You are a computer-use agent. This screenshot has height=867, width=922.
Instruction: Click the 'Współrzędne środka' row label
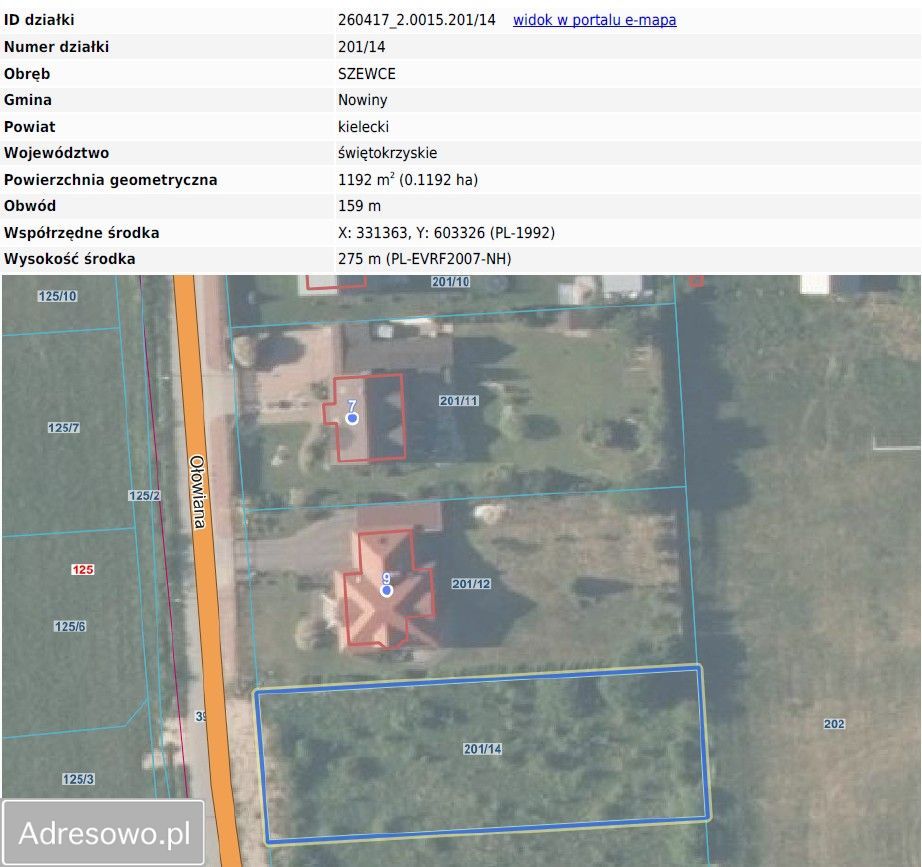(82, 233)
